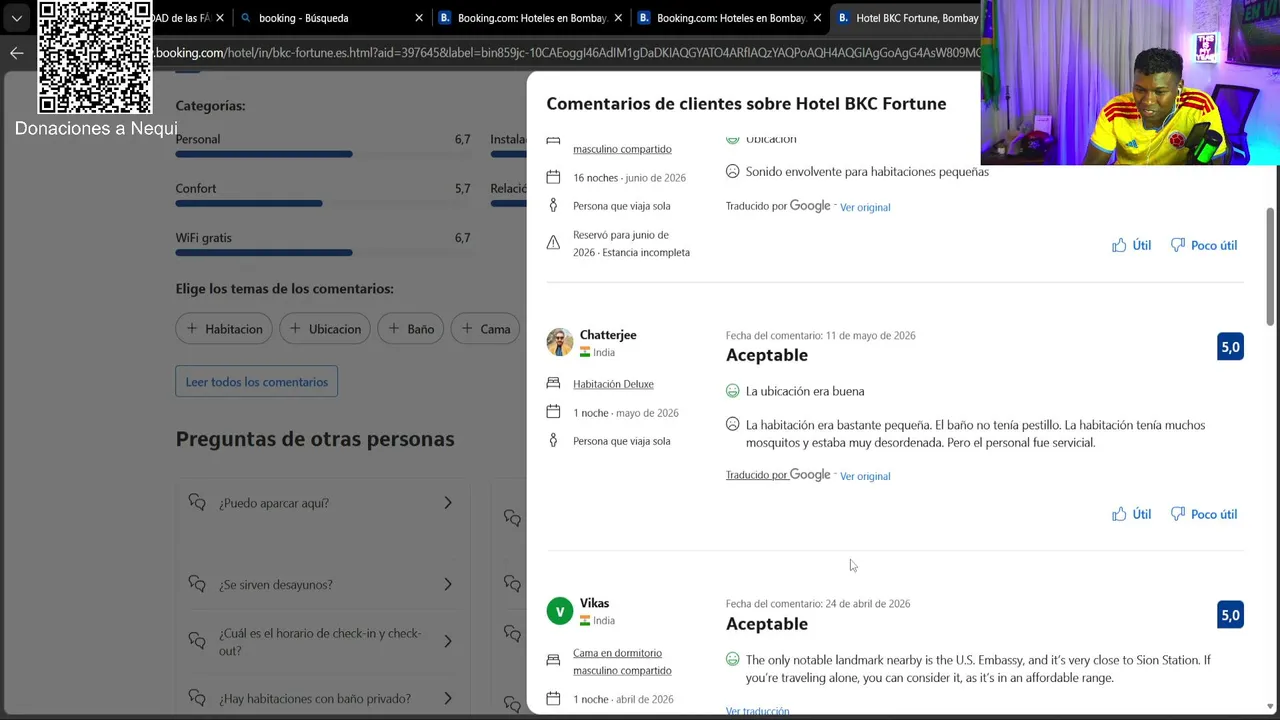
Task: Open Vikas's 'Cama en dormitorio masculino compartido' link
Action: tap(622, 662)
